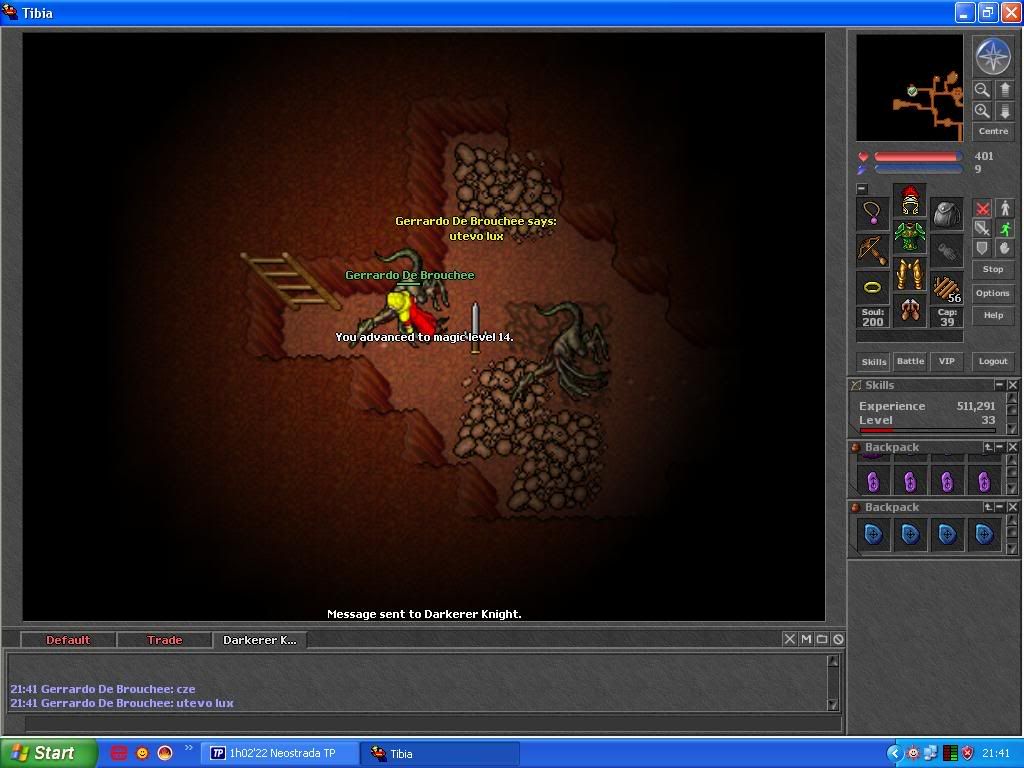1024x768 pixels.
Task: Switch to Neostrada TP taskbar window
Action: pos(279,753)
